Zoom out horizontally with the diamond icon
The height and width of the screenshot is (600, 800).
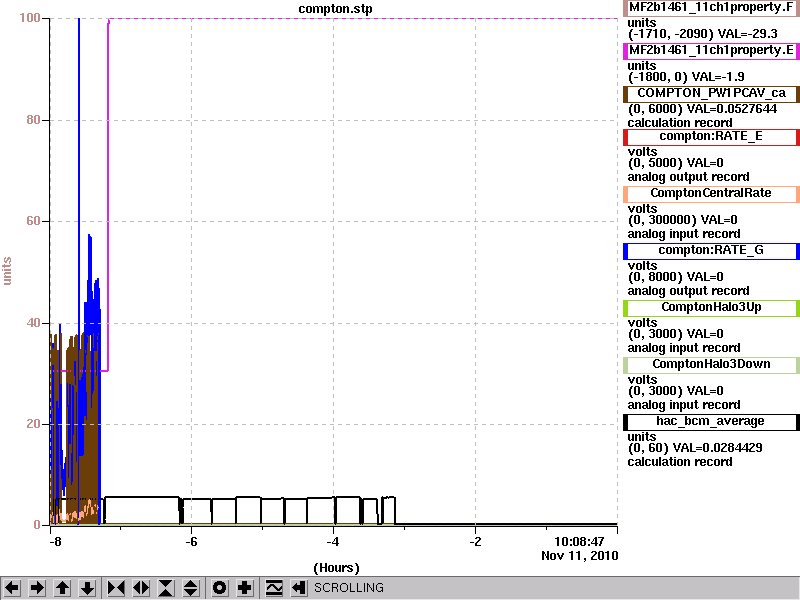141,588
